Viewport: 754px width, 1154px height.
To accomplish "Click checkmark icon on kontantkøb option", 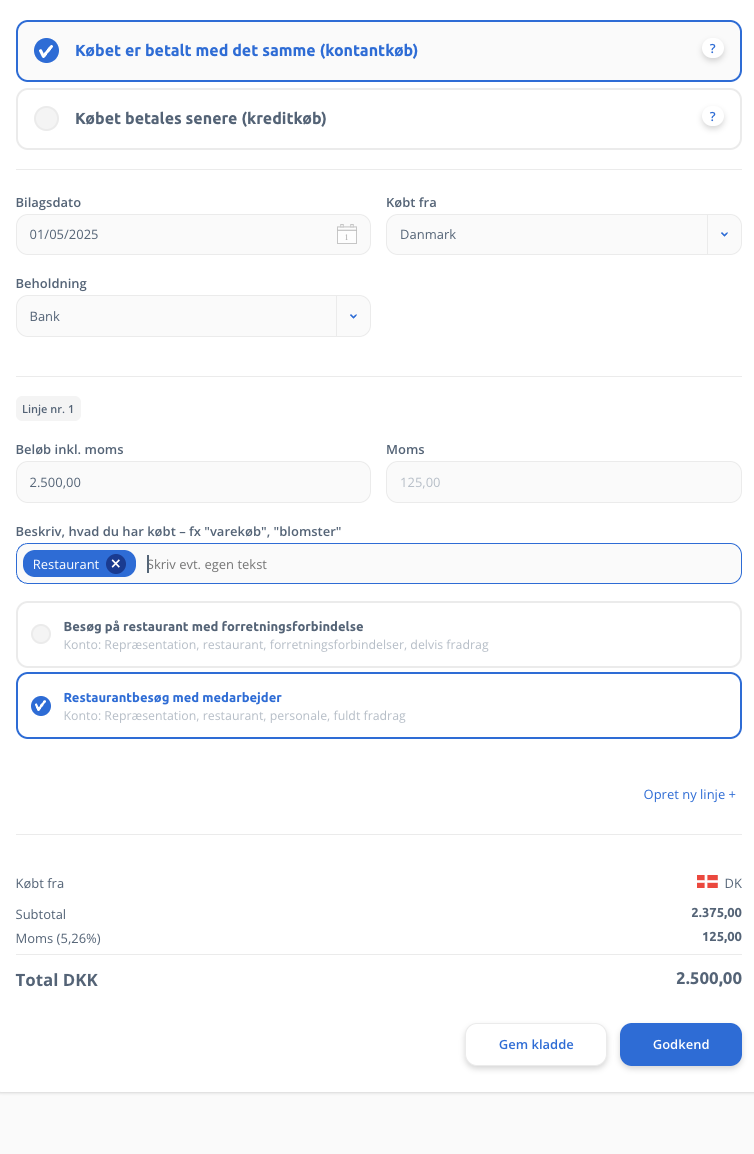I will click(x=46, y=51).
